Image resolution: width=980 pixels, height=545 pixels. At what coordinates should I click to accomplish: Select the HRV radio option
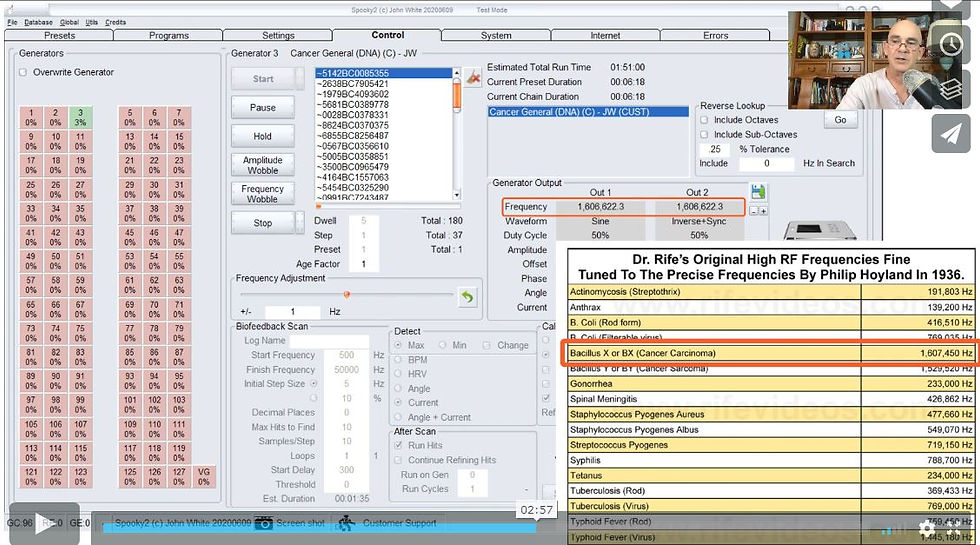(398, 374)
